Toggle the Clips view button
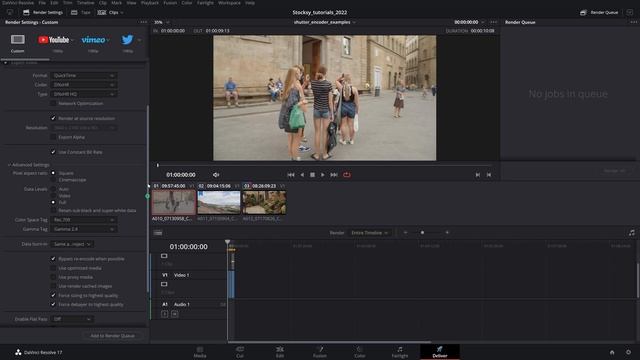The width and height of the screenshot is (640, 360). click(109, 13)
